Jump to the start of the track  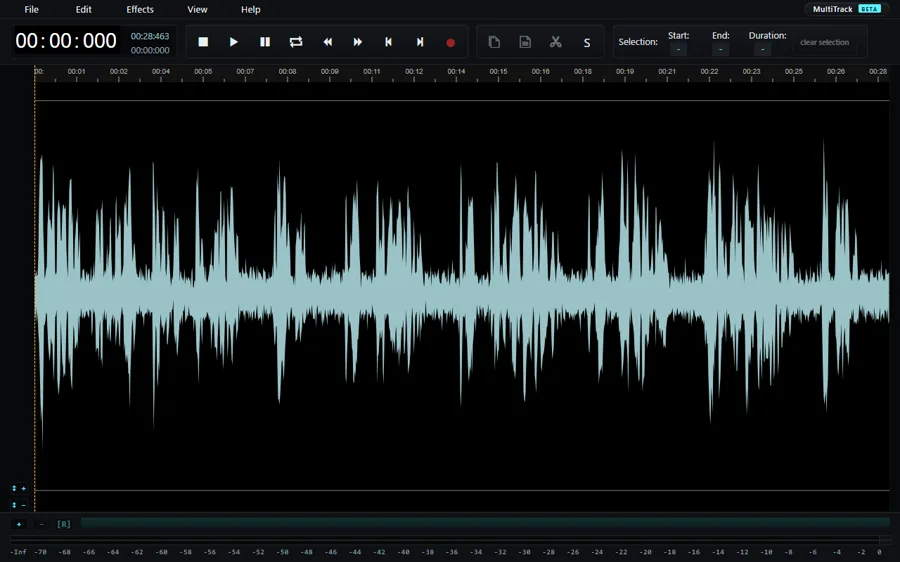click(389, 42)
